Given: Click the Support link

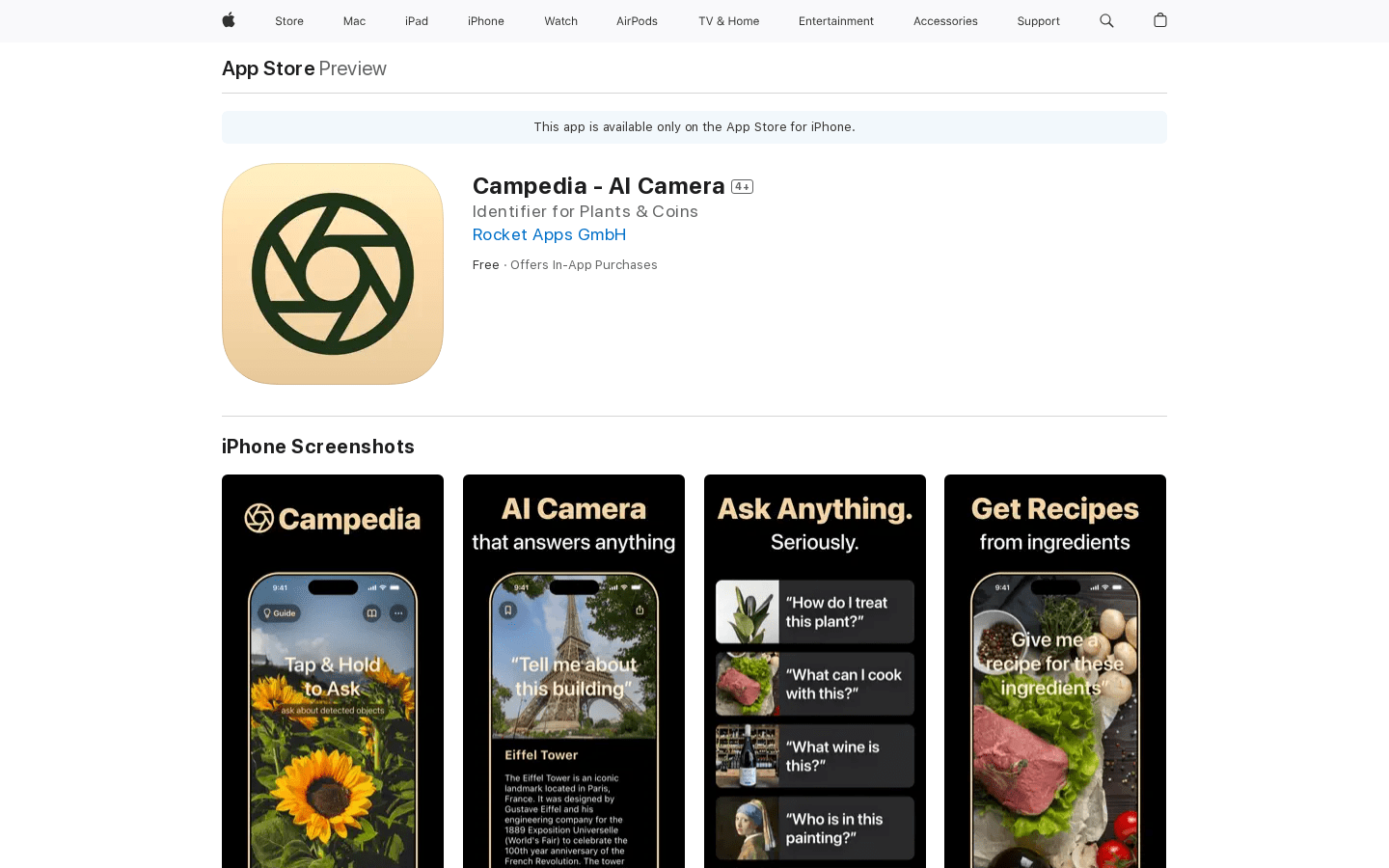Looking at the screenshot, I should point(1038,20).
